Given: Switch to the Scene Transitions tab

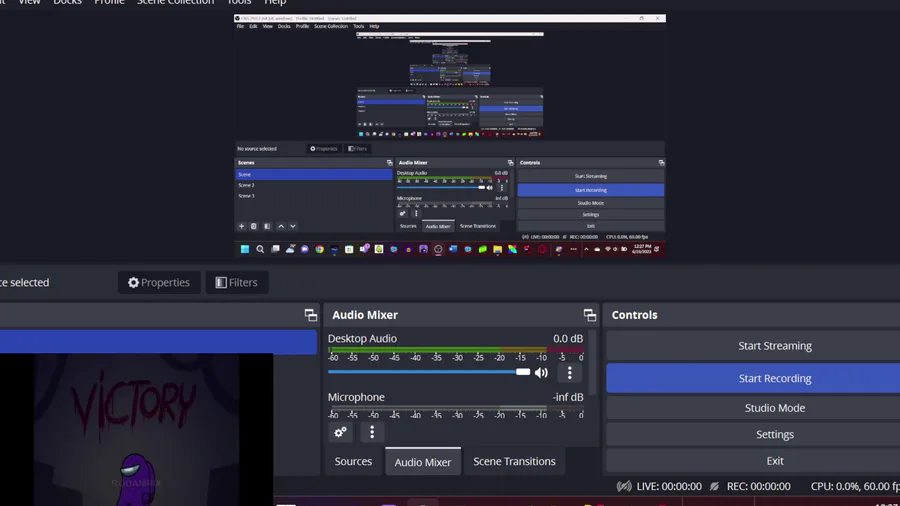Looking at the screenshot, I should click(x=514, y=461).
